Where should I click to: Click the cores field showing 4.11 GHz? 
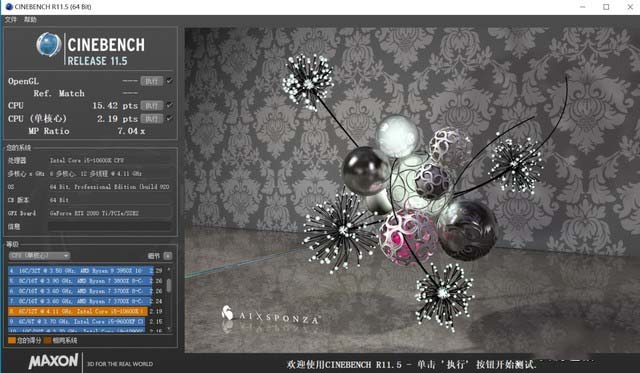tap(110, 173)
